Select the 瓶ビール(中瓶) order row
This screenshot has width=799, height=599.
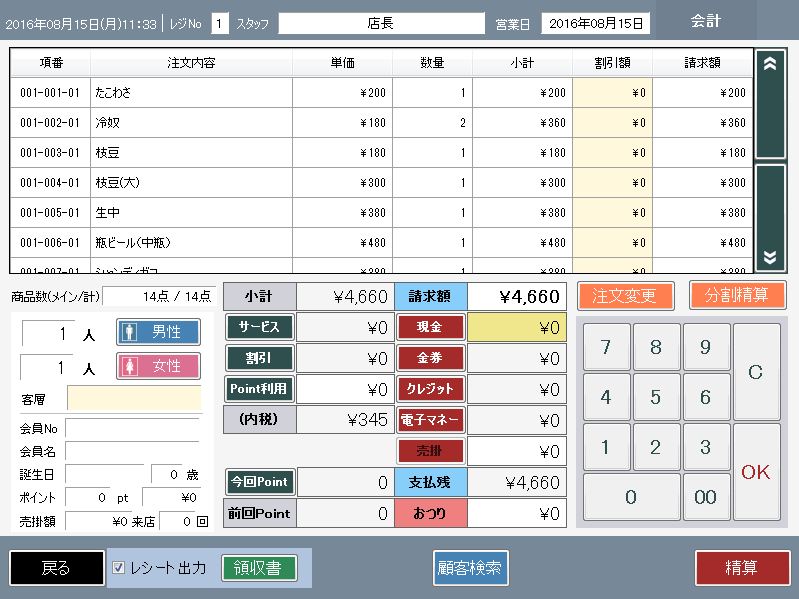[x=381, y=243]
